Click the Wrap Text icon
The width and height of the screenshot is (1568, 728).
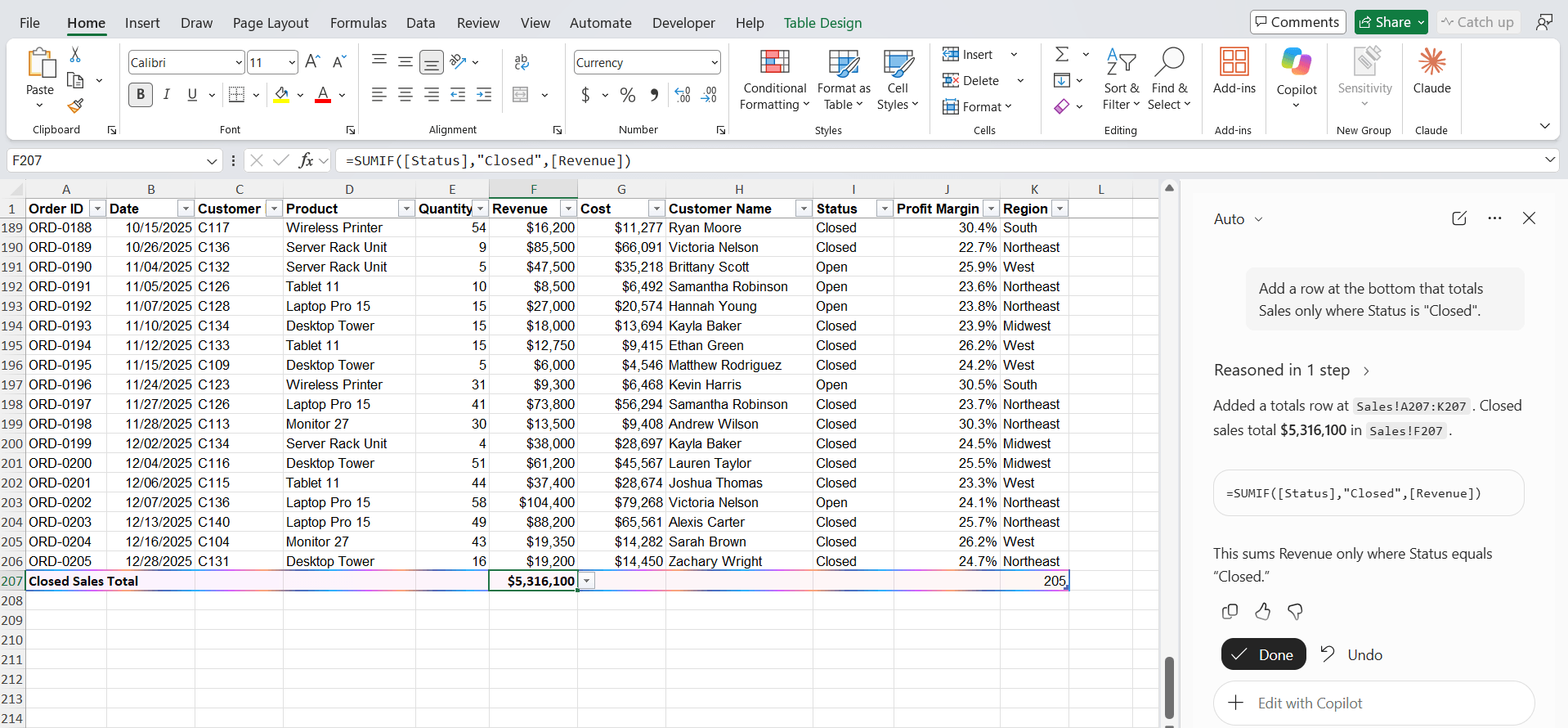(x=522, y=62)
